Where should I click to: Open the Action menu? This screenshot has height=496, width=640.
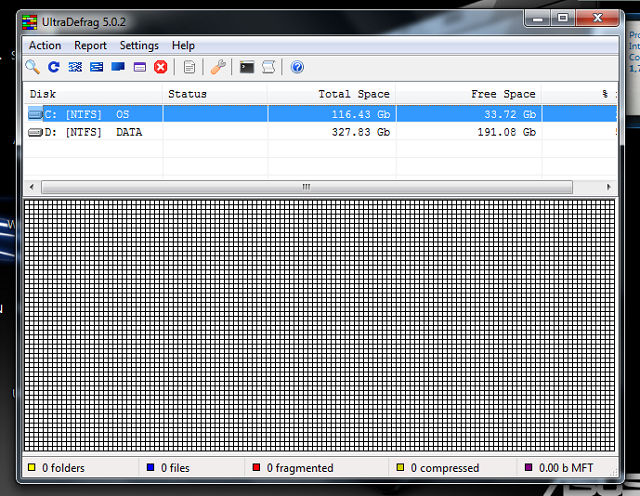tap(45, 45)
